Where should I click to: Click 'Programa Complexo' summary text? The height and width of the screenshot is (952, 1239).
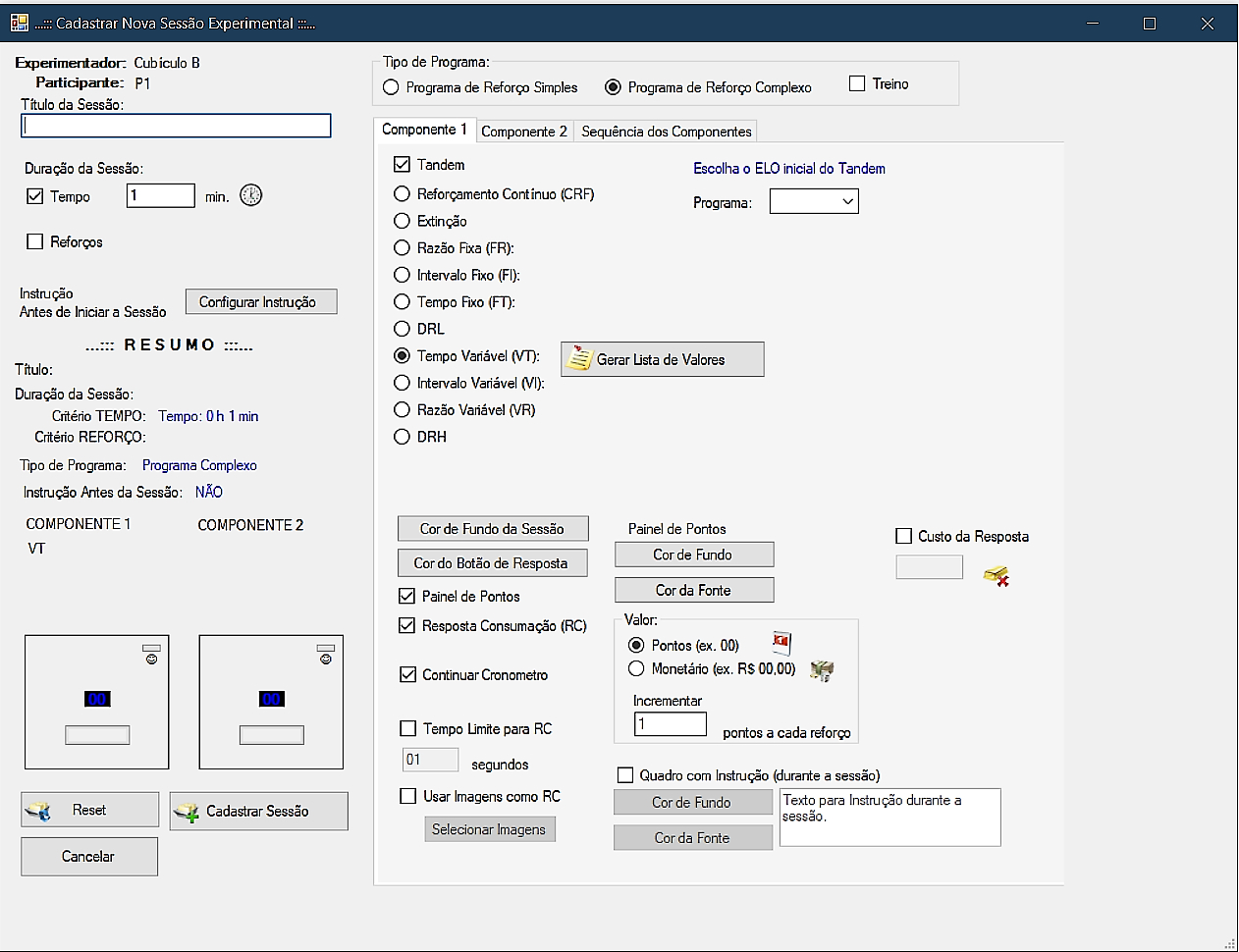[x=199, y=465]
